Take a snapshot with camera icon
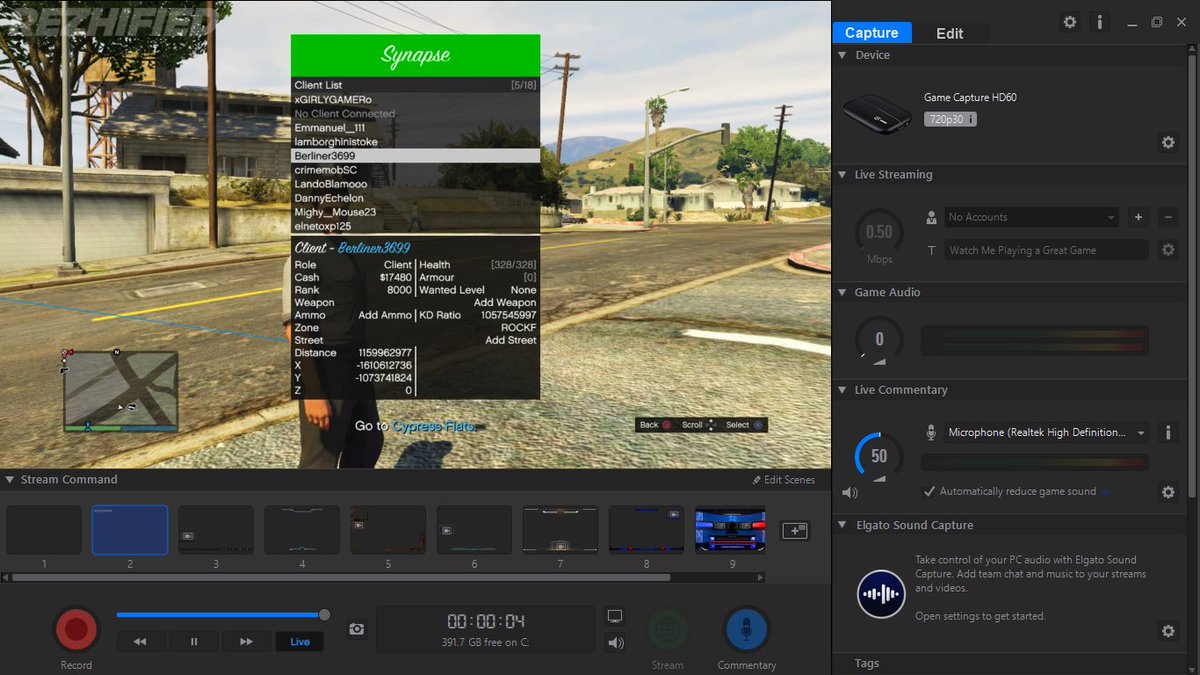The image size is (1200, 675). (x=356, y=629)
